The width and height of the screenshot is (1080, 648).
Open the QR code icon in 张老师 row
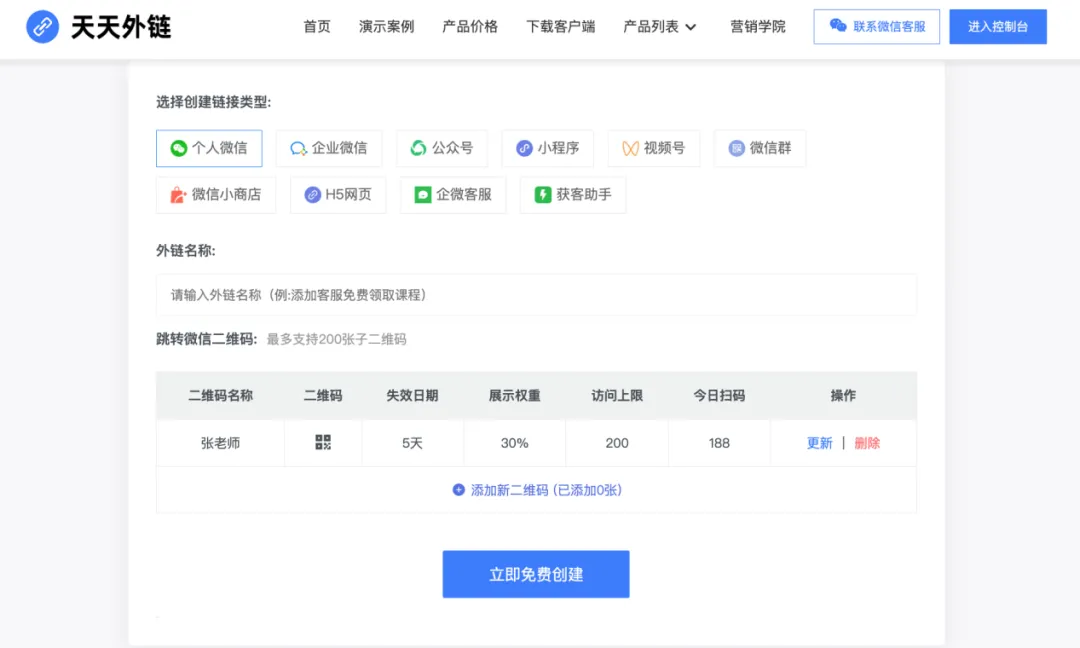(x=323, y=442)
